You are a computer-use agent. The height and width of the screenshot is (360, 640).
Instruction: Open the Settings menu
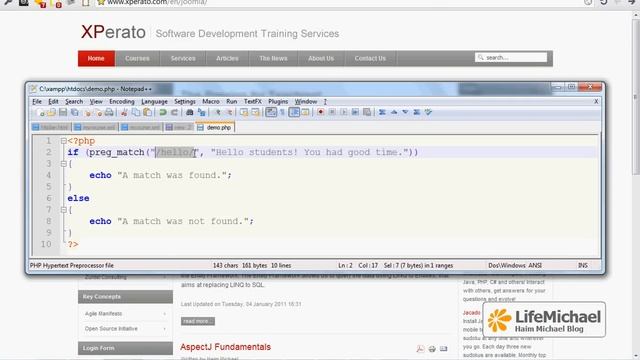[x=185, y=102]
